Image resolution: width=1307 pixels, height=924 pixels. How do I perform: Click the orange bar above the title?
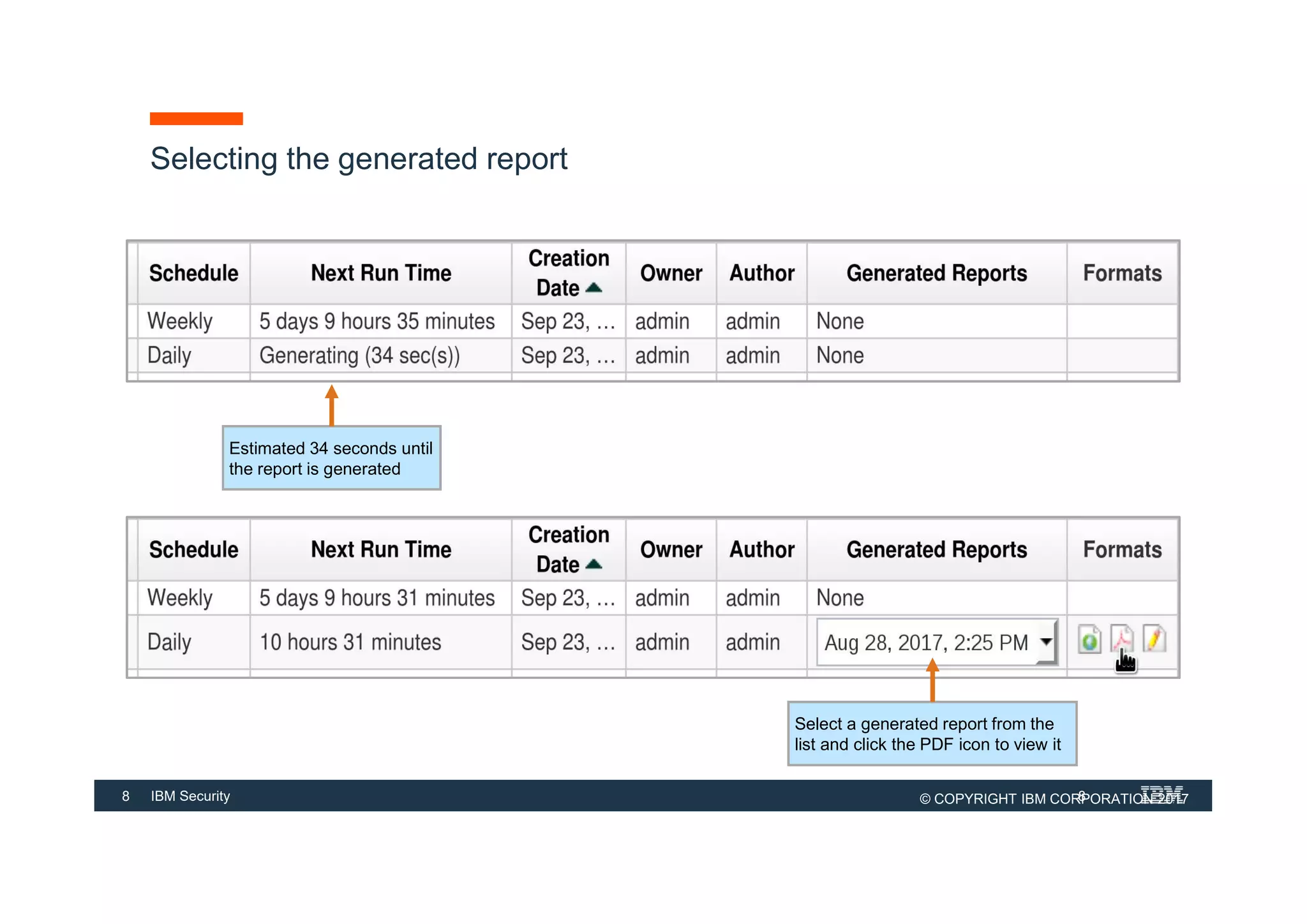pos(196,119)
